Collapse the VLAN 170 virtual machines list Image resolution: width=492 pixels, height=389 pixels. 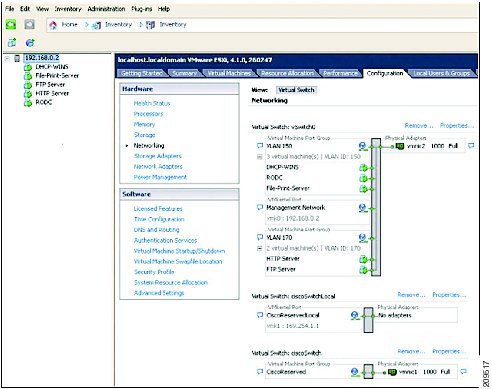point(260,248)
